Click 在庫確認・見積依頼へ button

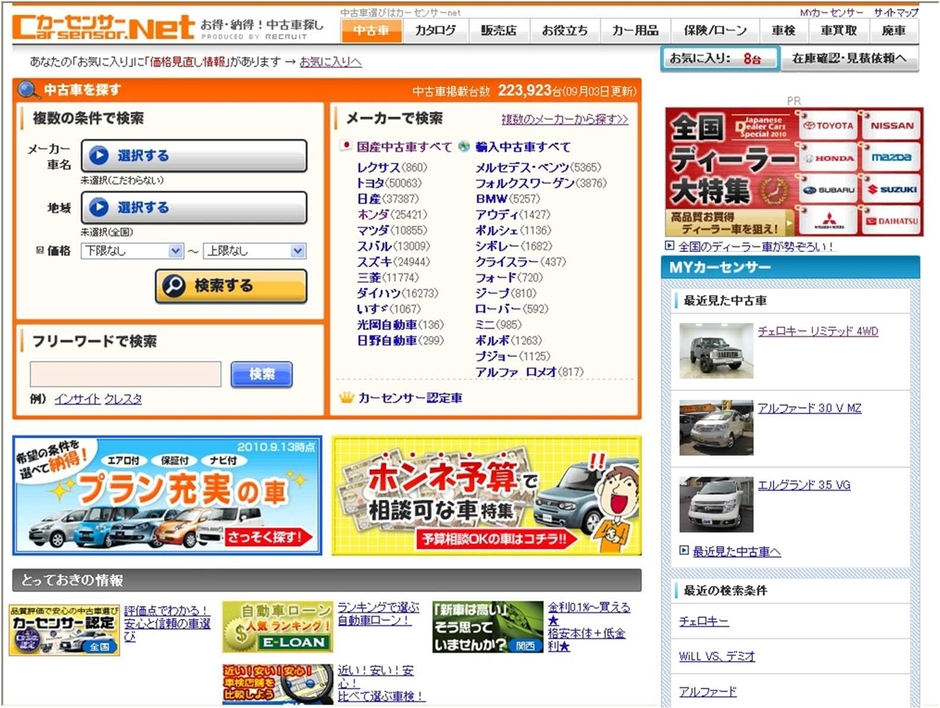(850, 59)
